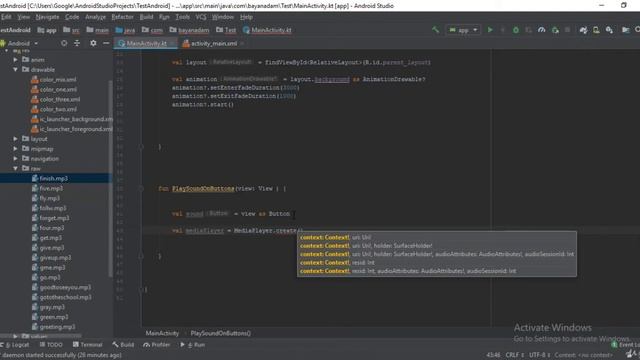Screen dimensions: 640x360
Task: Expand the anim folder
Action: pyautogui.click(x=16, y=60)
